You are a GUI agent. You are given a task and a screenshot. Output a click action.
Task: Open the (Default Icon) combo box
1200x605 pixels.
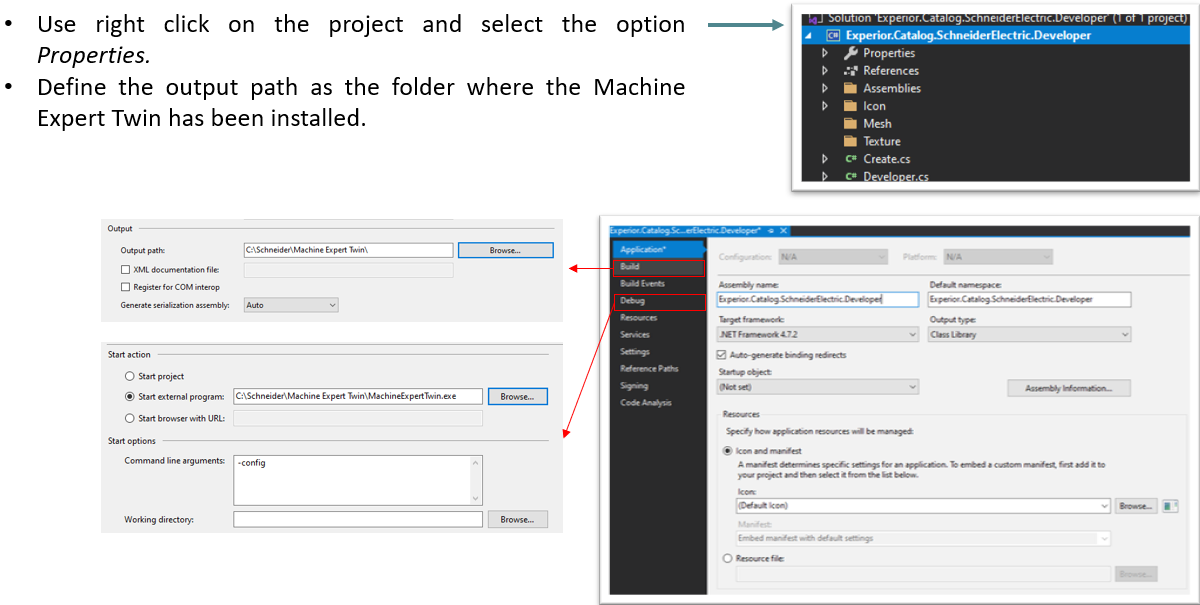pos(923,506)
